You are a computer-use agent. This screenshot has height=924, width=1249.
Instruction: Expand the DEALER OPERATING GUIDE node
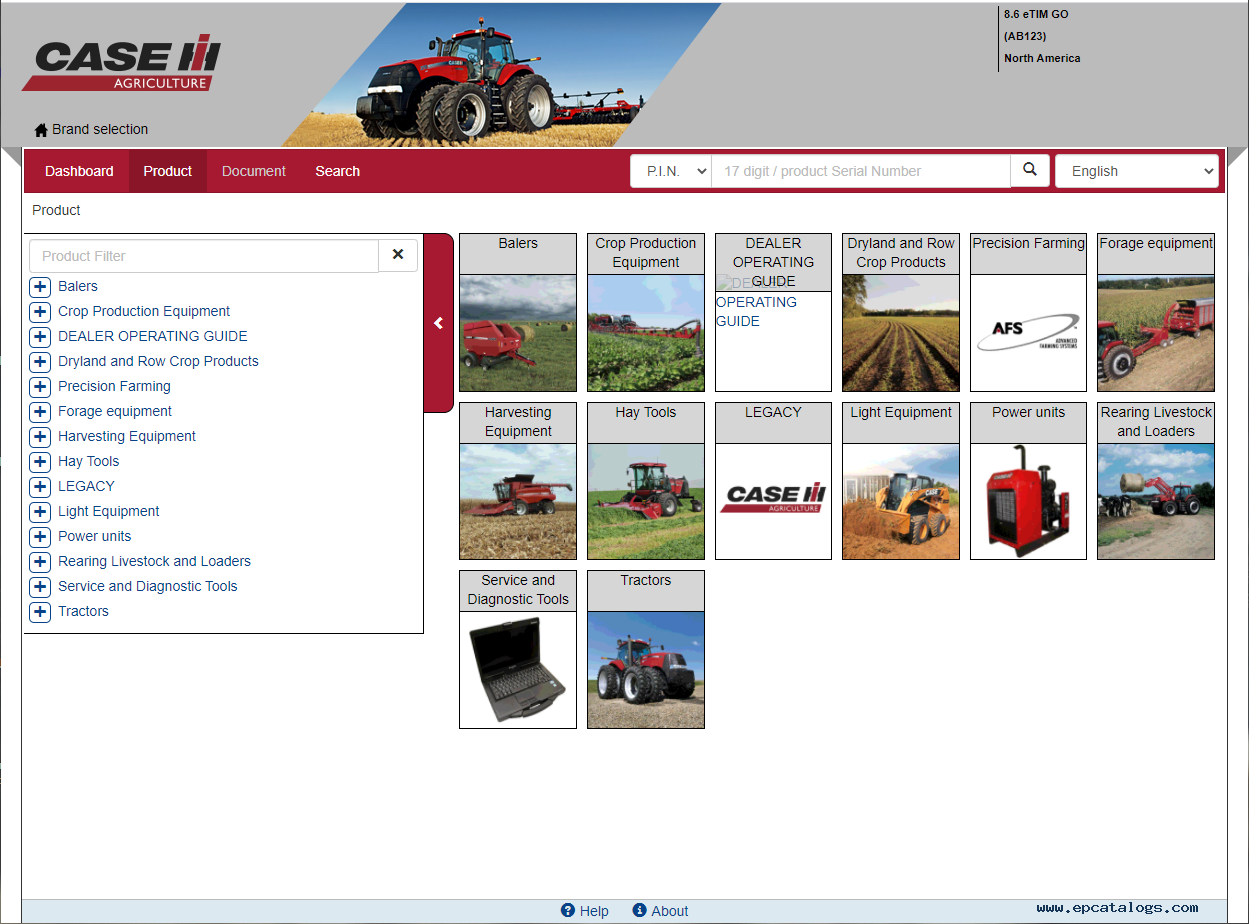[x=40, y=336]
